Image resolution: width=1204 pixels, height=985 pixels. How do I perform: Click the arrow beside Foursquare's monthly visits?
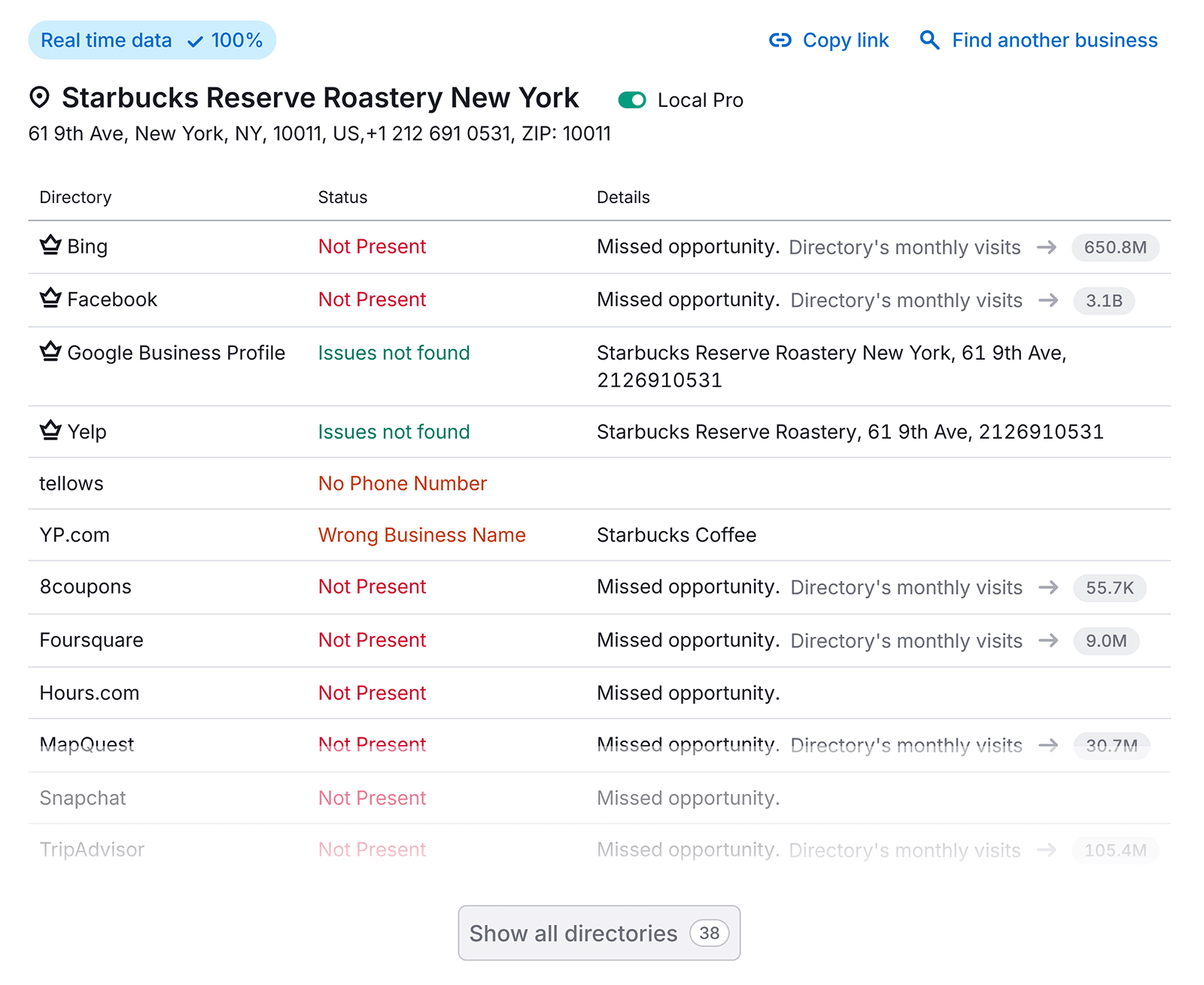(x=1047, y=641)
